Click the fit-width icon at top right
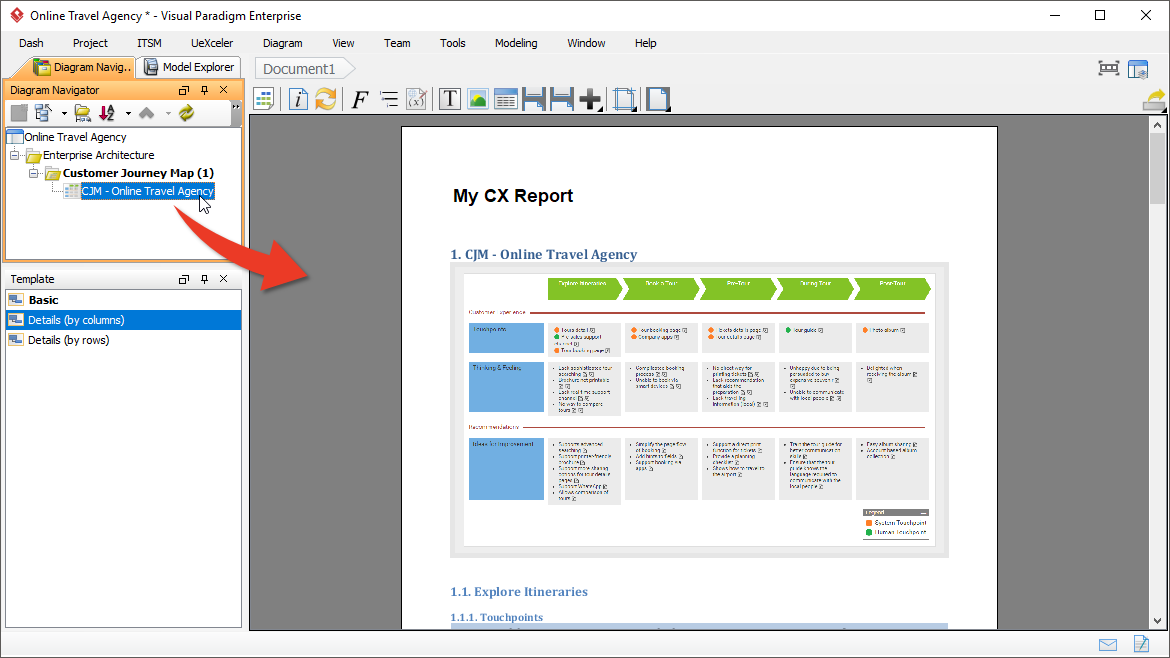Screen dimensions: 1170x658 [x=1109, y=69]
